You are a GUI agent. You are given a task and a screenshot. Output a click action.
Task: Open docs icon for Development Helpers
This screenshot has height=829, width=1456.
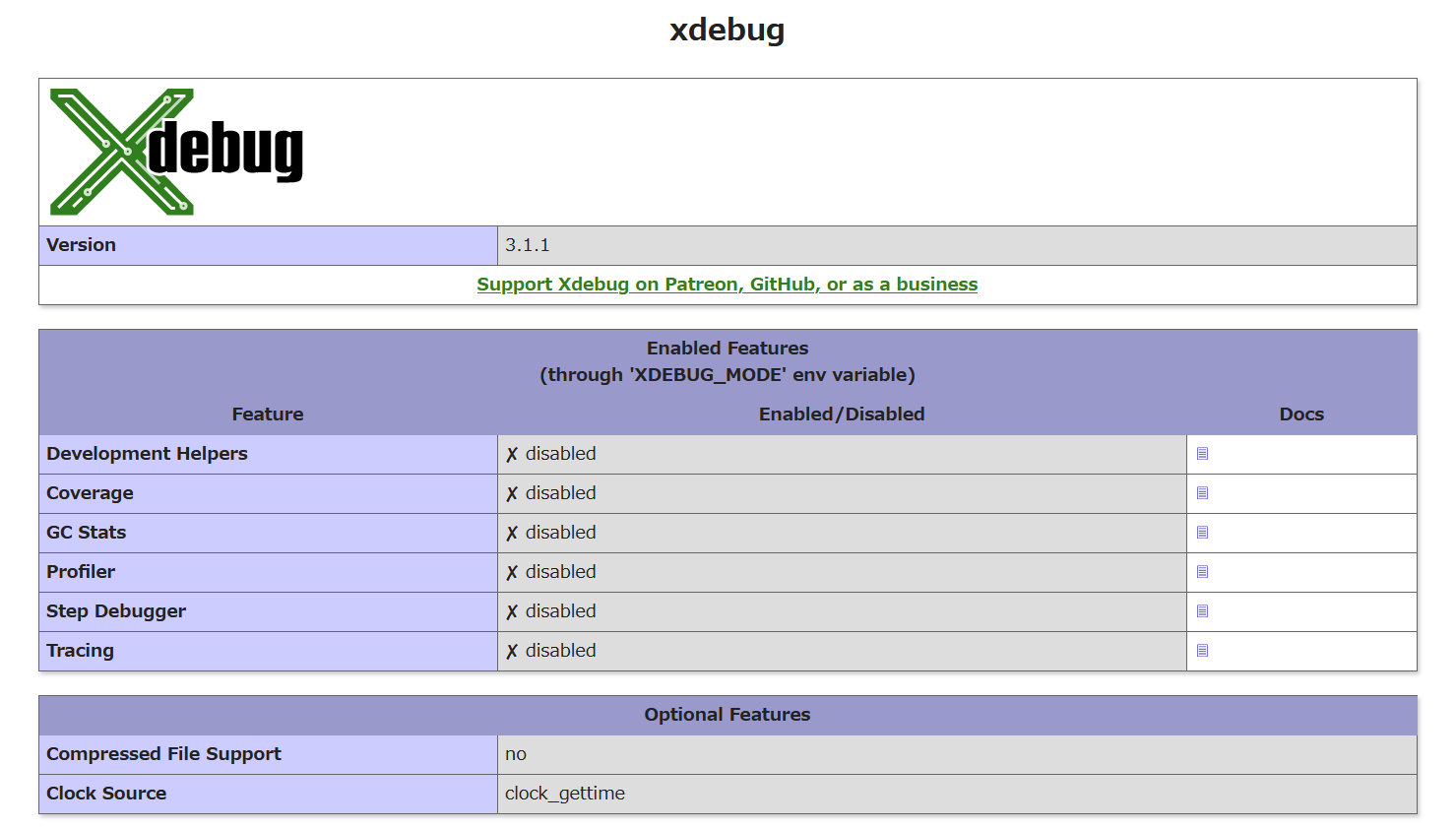tap(1202, 454)
